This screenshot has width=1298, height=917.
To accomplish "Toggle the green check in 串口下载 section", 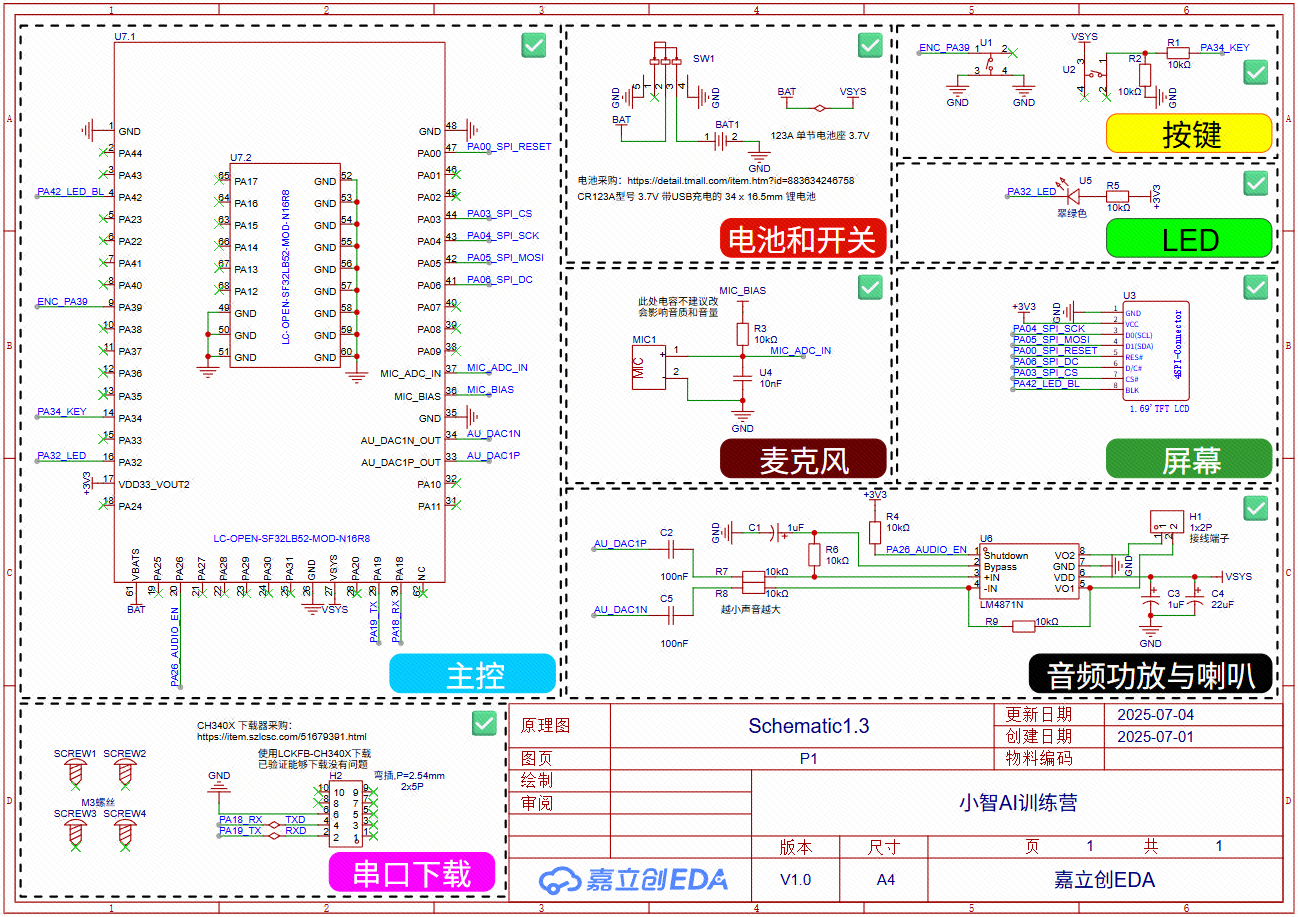I will click(x=484, y=724).
